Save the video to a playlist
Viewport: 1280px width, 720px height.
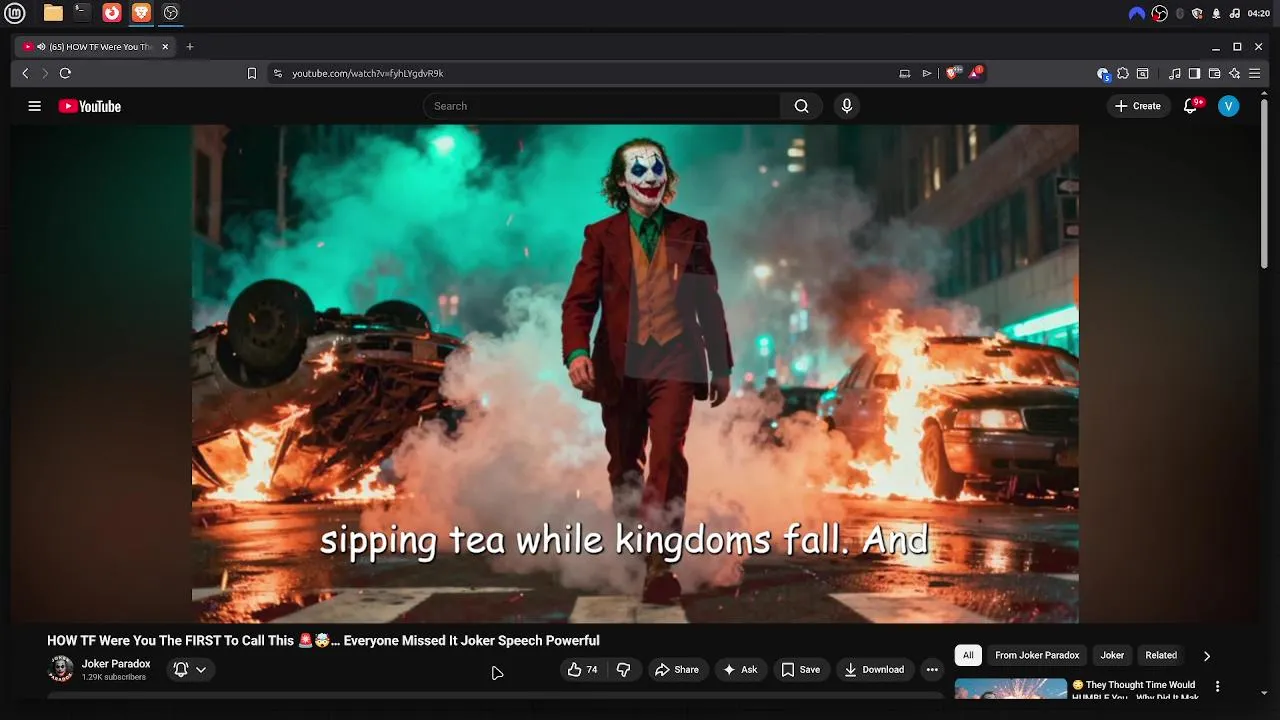(x=800, y=670)
